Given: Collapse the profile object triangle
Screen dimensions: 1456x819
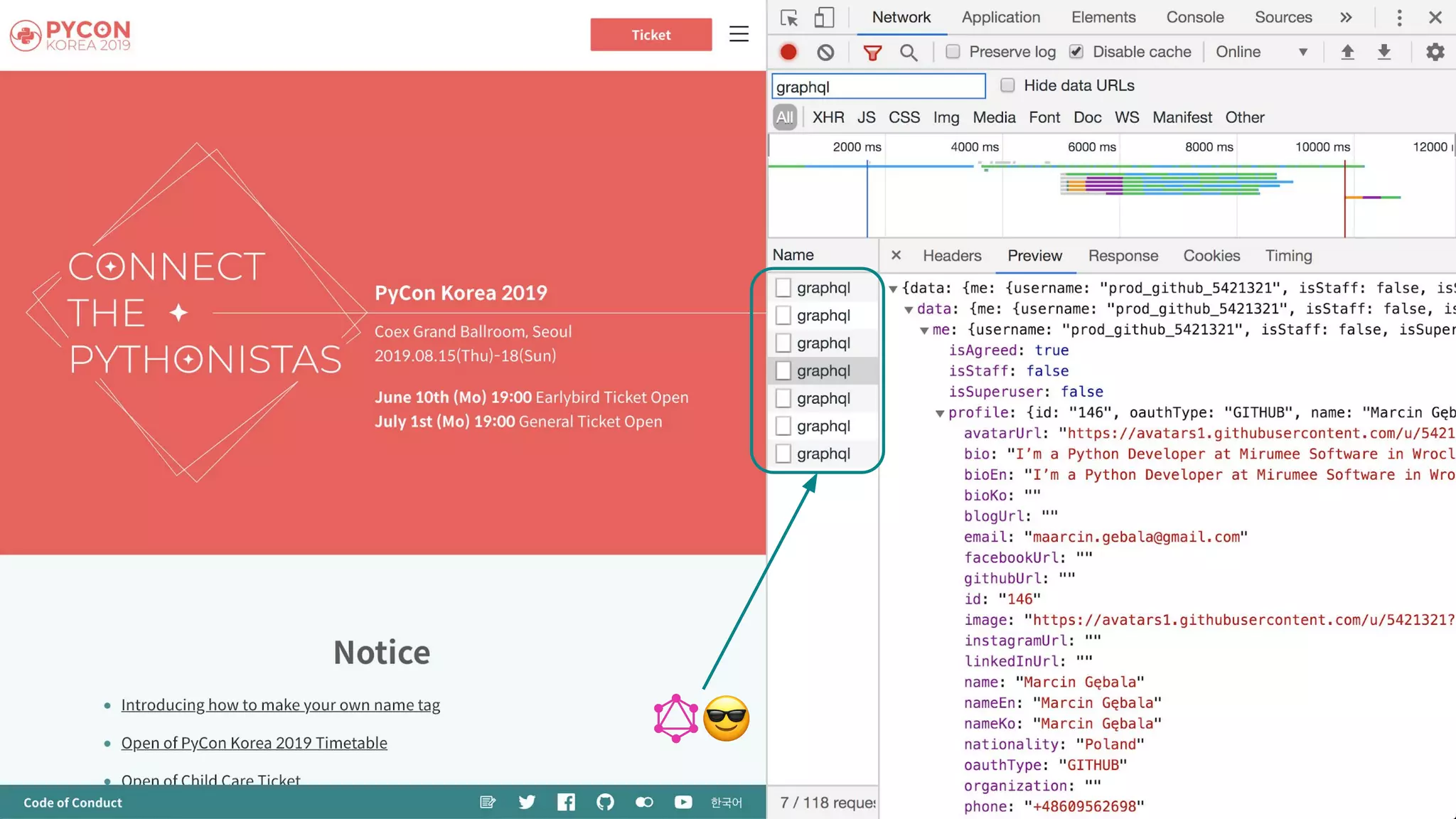Looking at the screenshot, I should coord(939,413).
